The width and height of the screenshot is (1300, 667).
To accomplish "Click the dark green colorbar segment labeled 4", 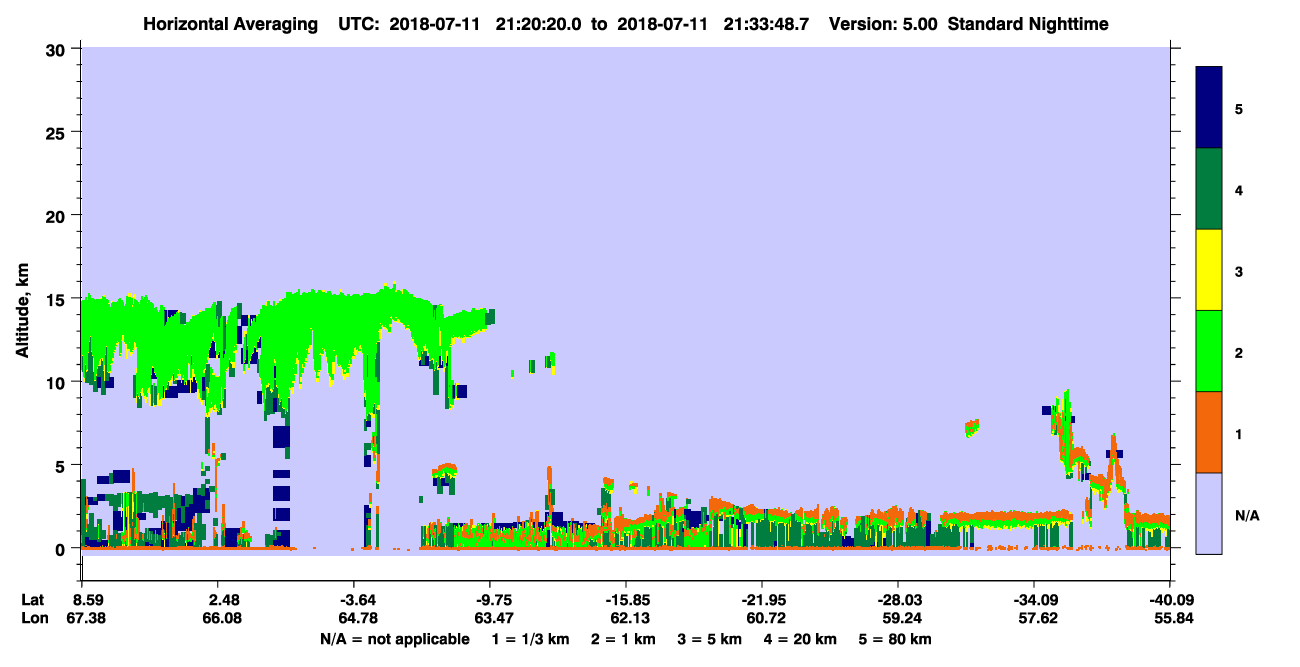I will [1209, 189].
